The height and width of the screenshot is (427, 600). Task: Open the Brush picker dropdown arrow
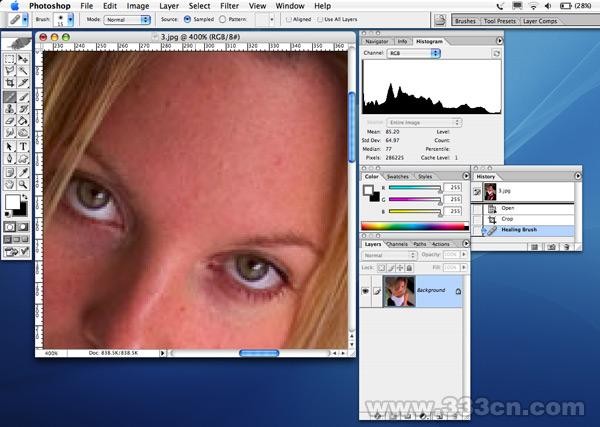pyautogui.click(x=72, y=19)
